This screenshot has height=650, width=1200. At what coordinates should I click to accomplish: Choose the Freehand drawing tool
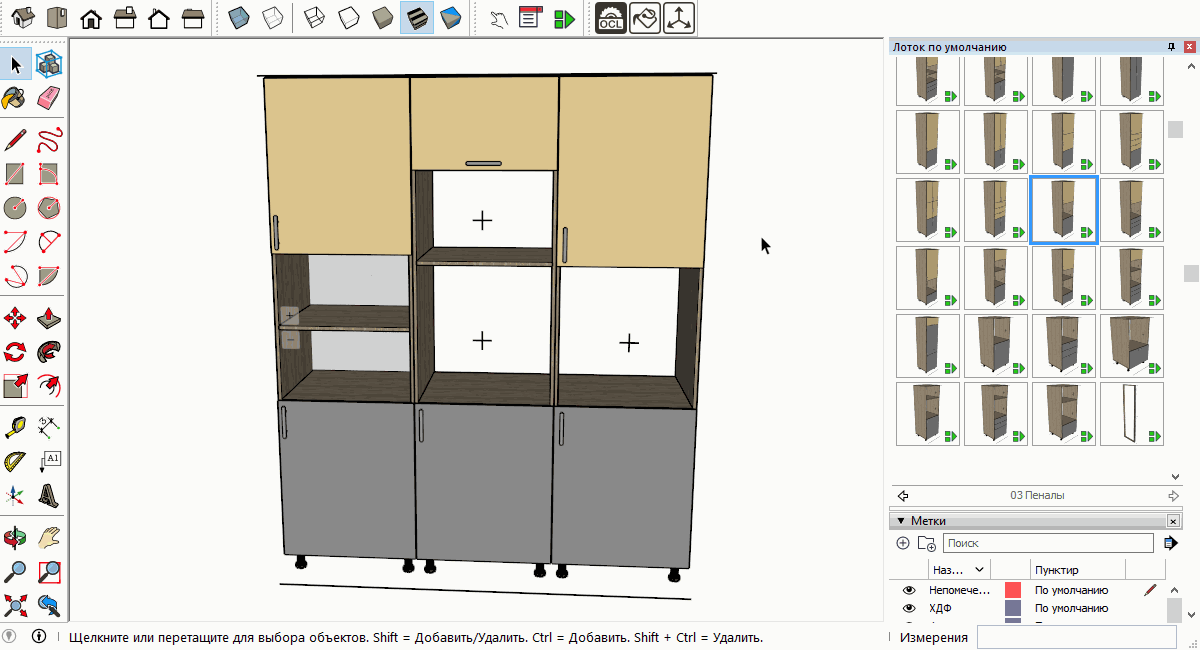pyautogui.click(x=48, y=139)
